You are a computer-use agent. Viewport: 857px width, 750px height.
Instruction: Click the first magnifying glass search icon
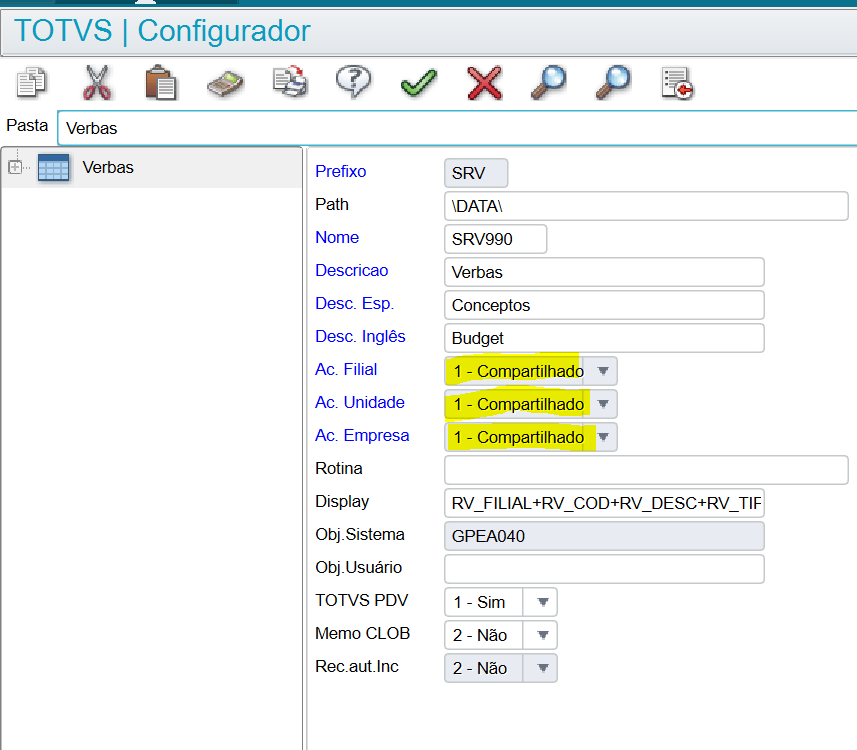[548, 83]
